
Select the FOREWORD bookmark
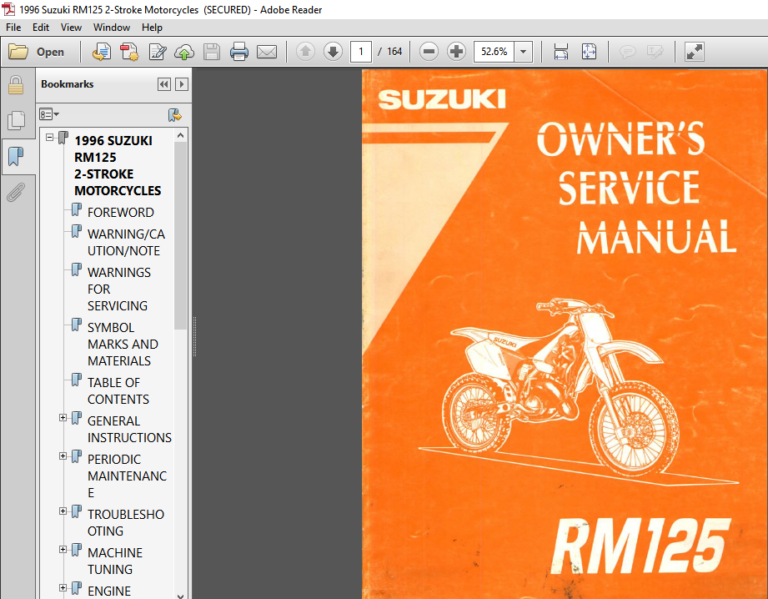pyautogui.click(x=120, y=213)
